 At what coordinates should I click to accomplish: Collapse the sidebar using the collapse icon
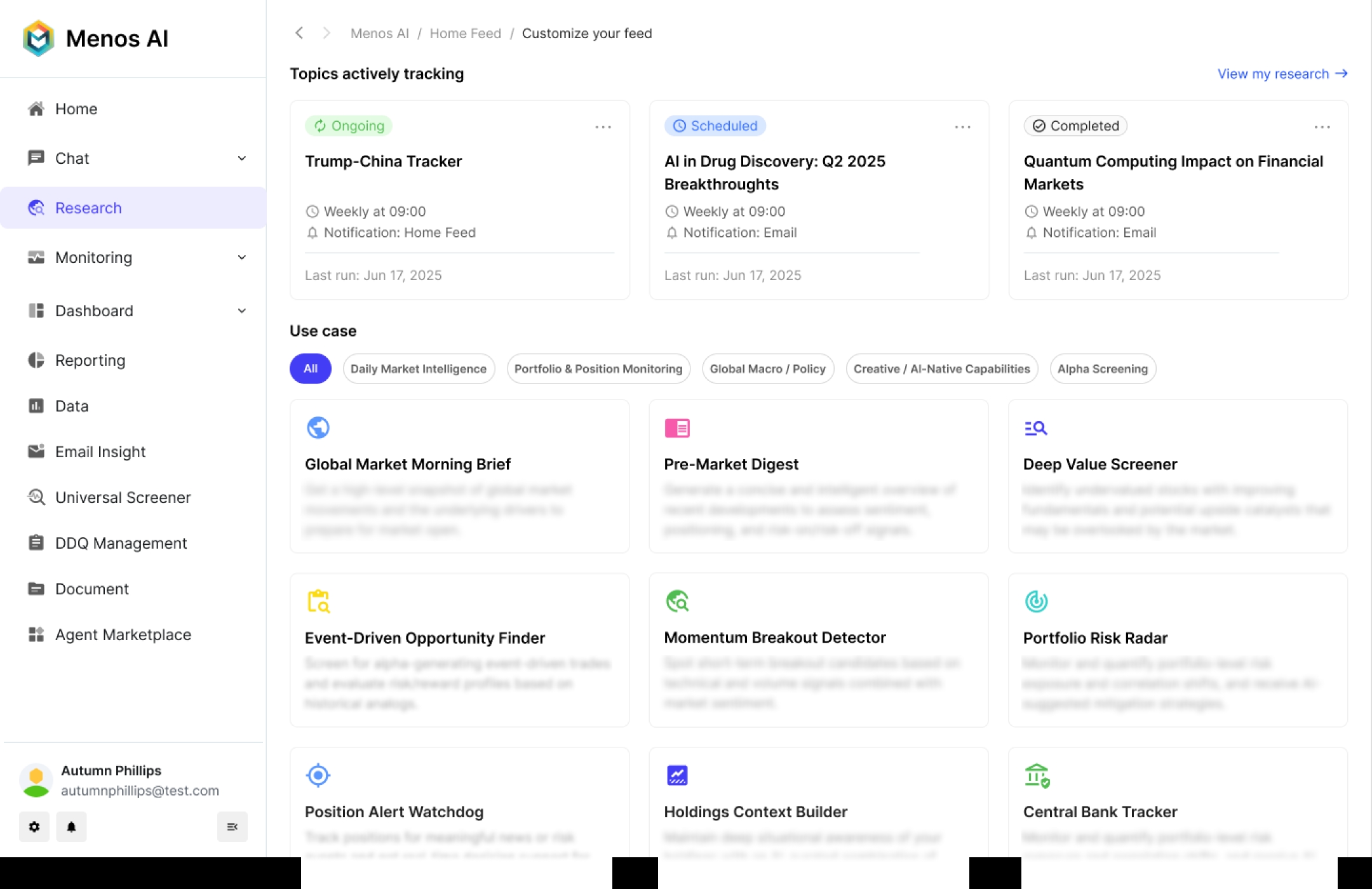click(232, 827)
